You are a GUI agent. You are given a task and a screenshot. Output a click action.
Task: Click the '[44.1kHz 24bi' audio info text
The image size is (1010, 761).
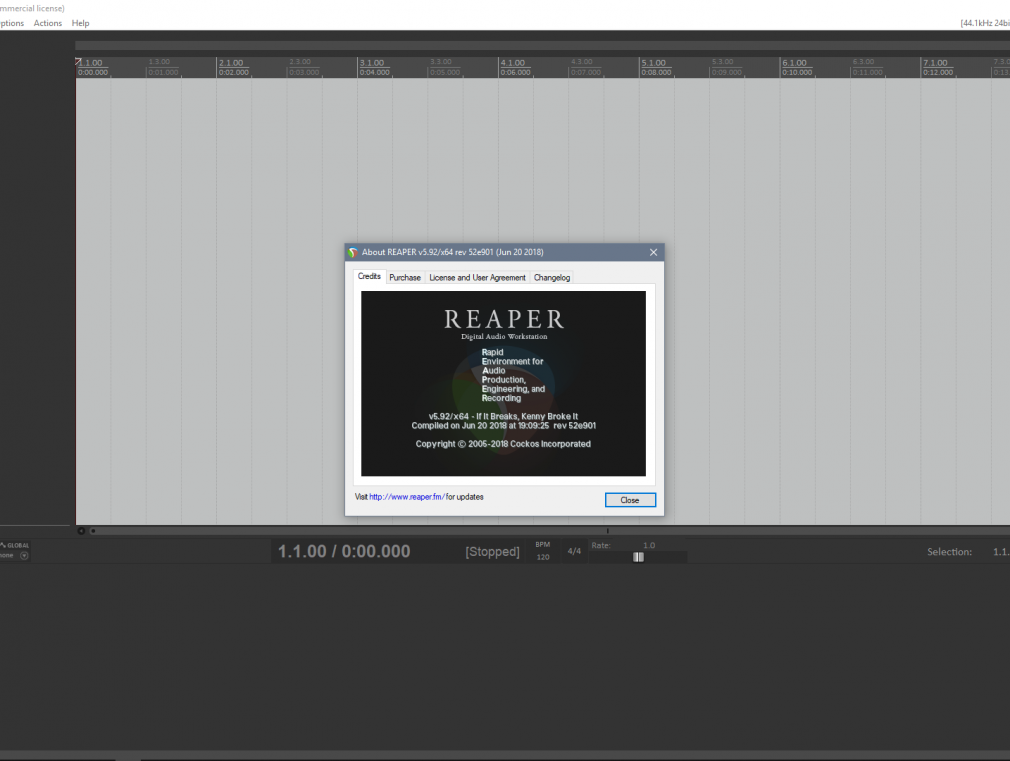pos(985,23)
